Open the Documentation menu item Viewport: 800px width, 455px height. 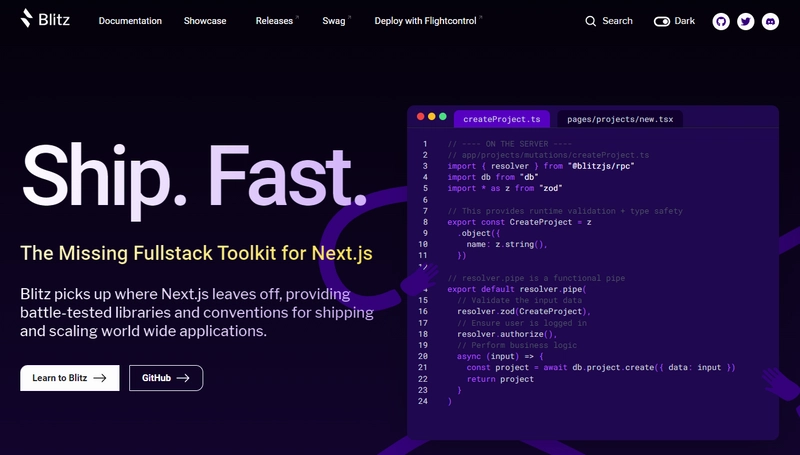coord(130,21)
